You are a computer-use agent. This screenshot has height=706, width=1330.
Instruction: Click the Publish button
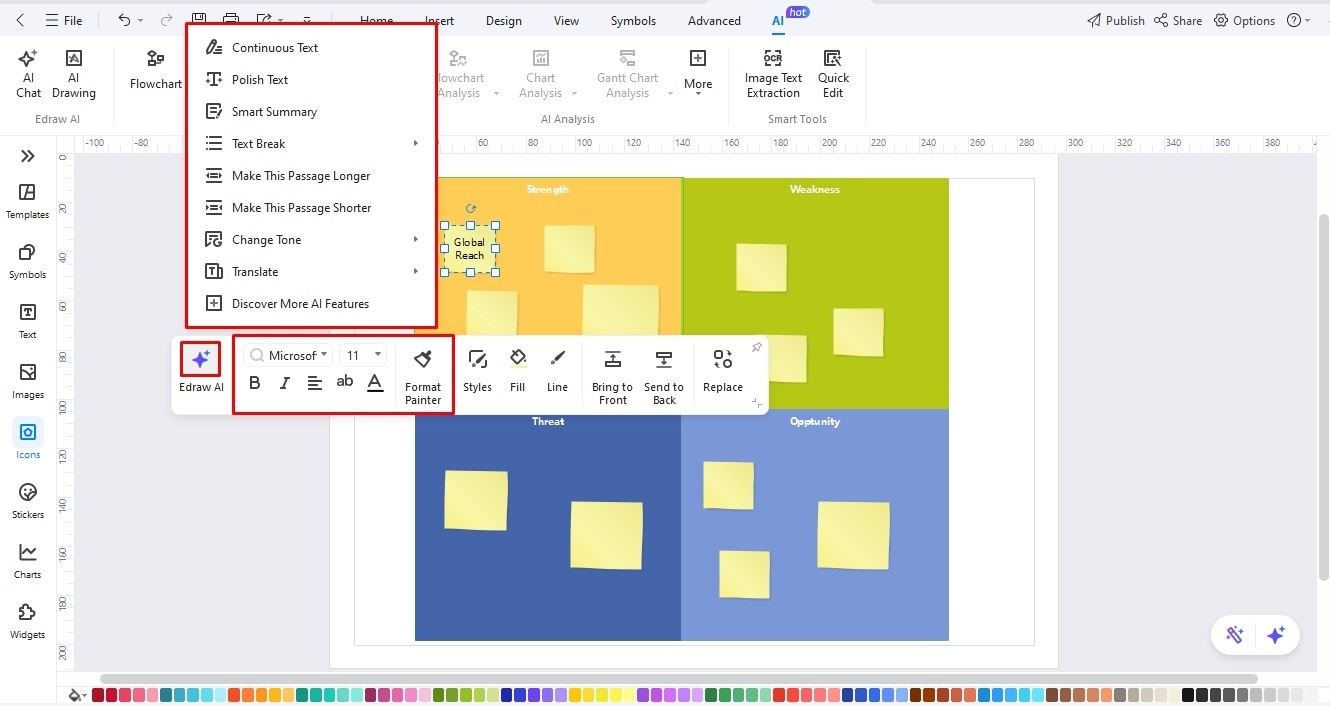click(1115, 20)
